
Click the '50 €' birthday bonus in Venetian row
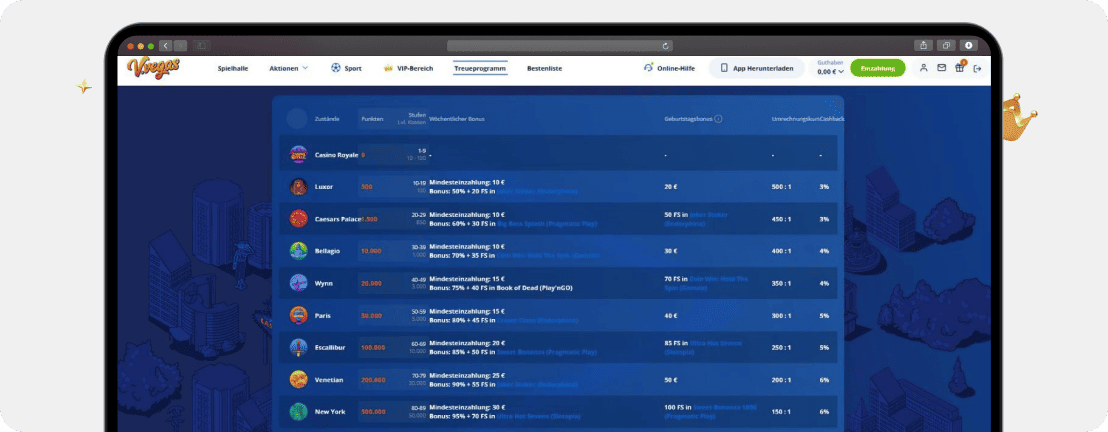click(671, 380)
